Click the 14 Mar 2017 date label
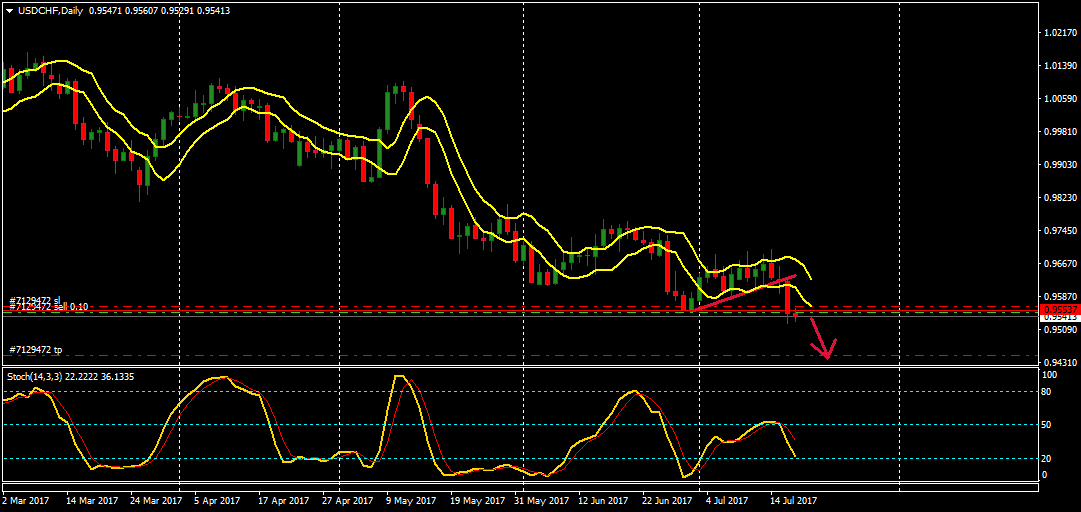The width and height of the screenshot is (1081, 512). pos(92,500)
